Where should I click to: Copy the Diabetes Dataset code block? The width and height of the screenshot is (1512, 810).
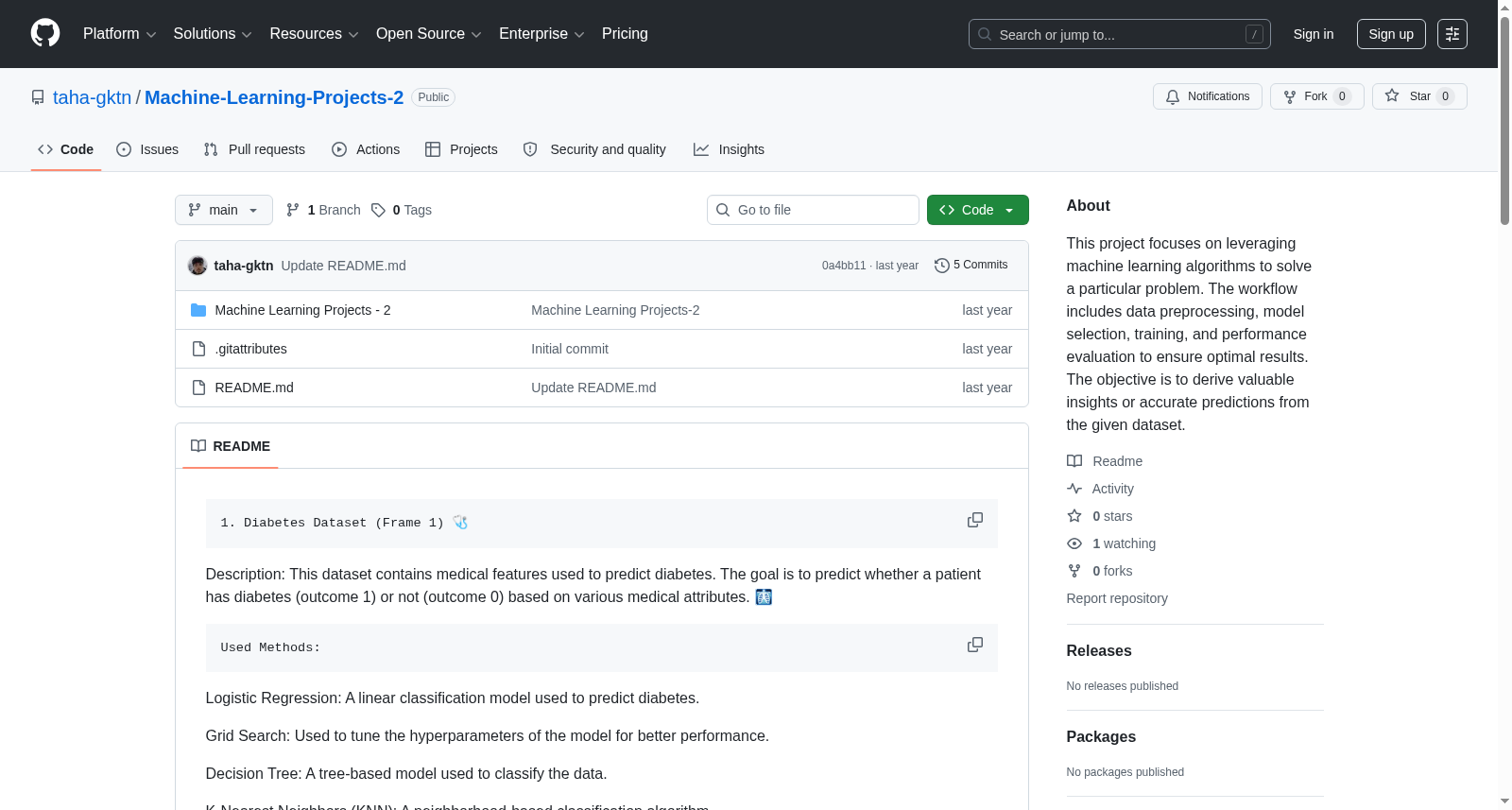coord(975,521)
